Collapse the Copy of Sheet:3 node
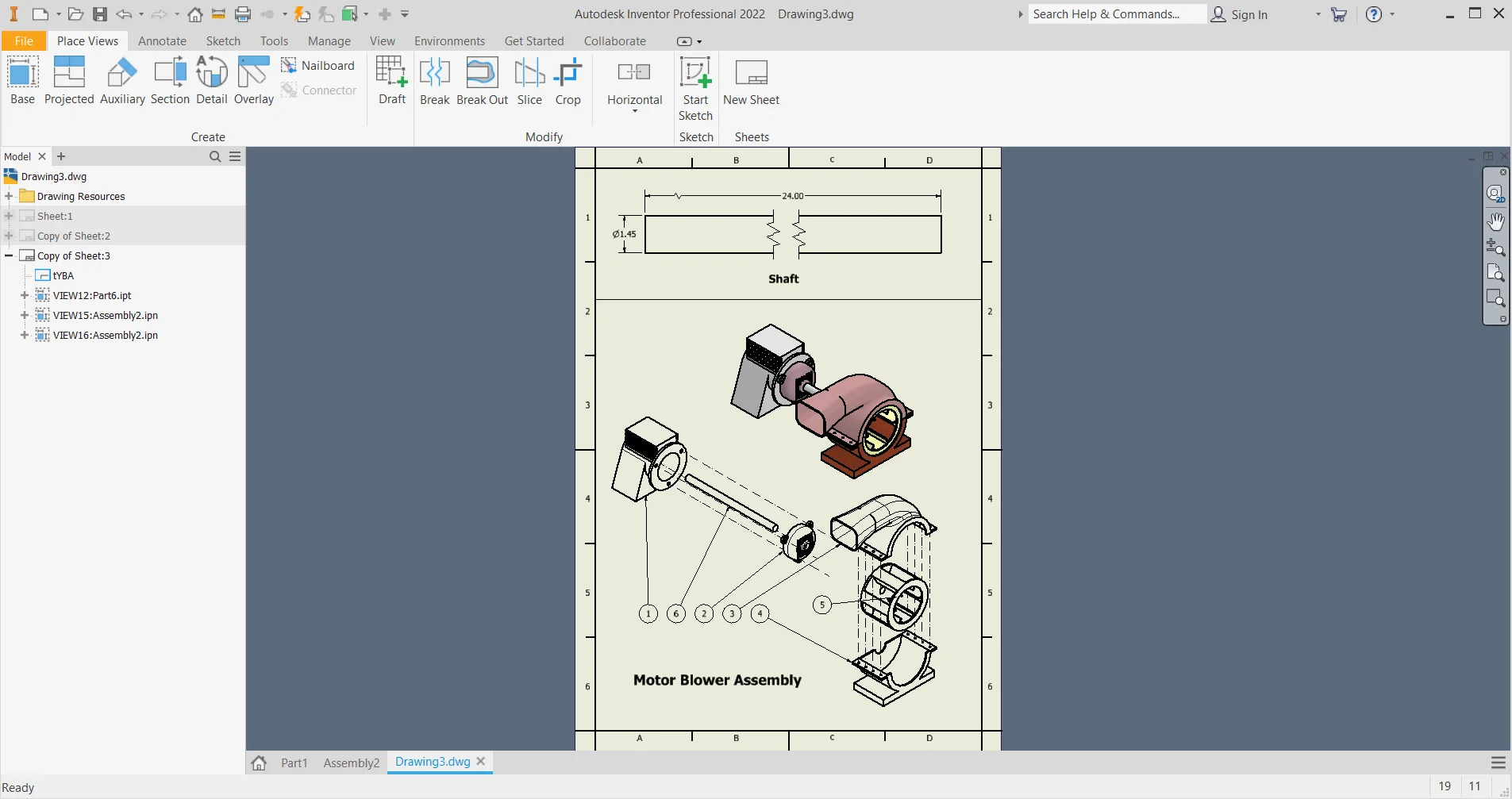Screen dimensions: 1512x799 tap(9, 255)
